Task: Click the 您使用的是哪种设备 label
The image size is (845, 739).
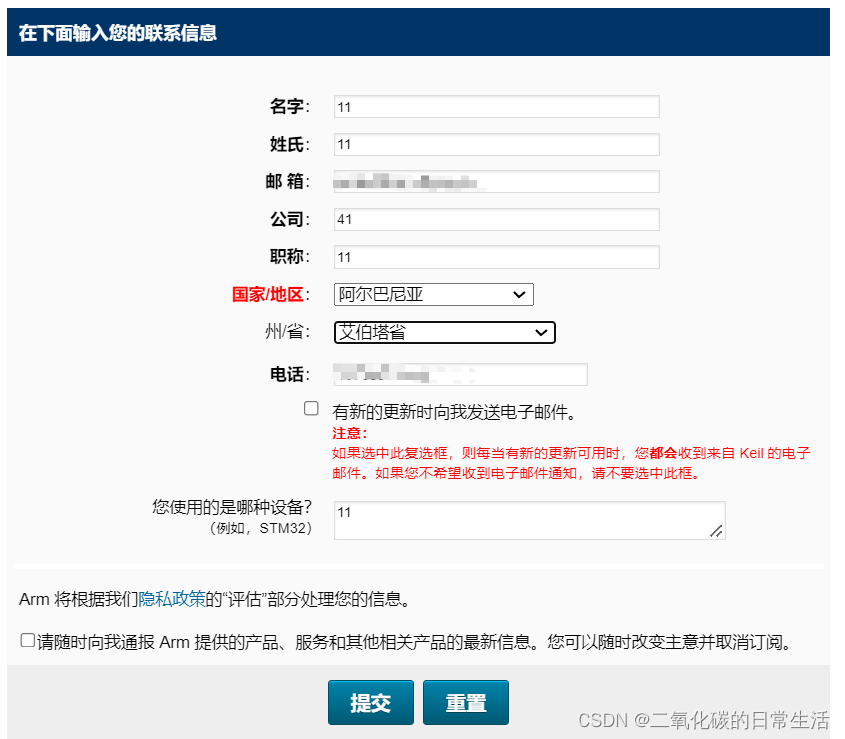Action: [232, 507]
